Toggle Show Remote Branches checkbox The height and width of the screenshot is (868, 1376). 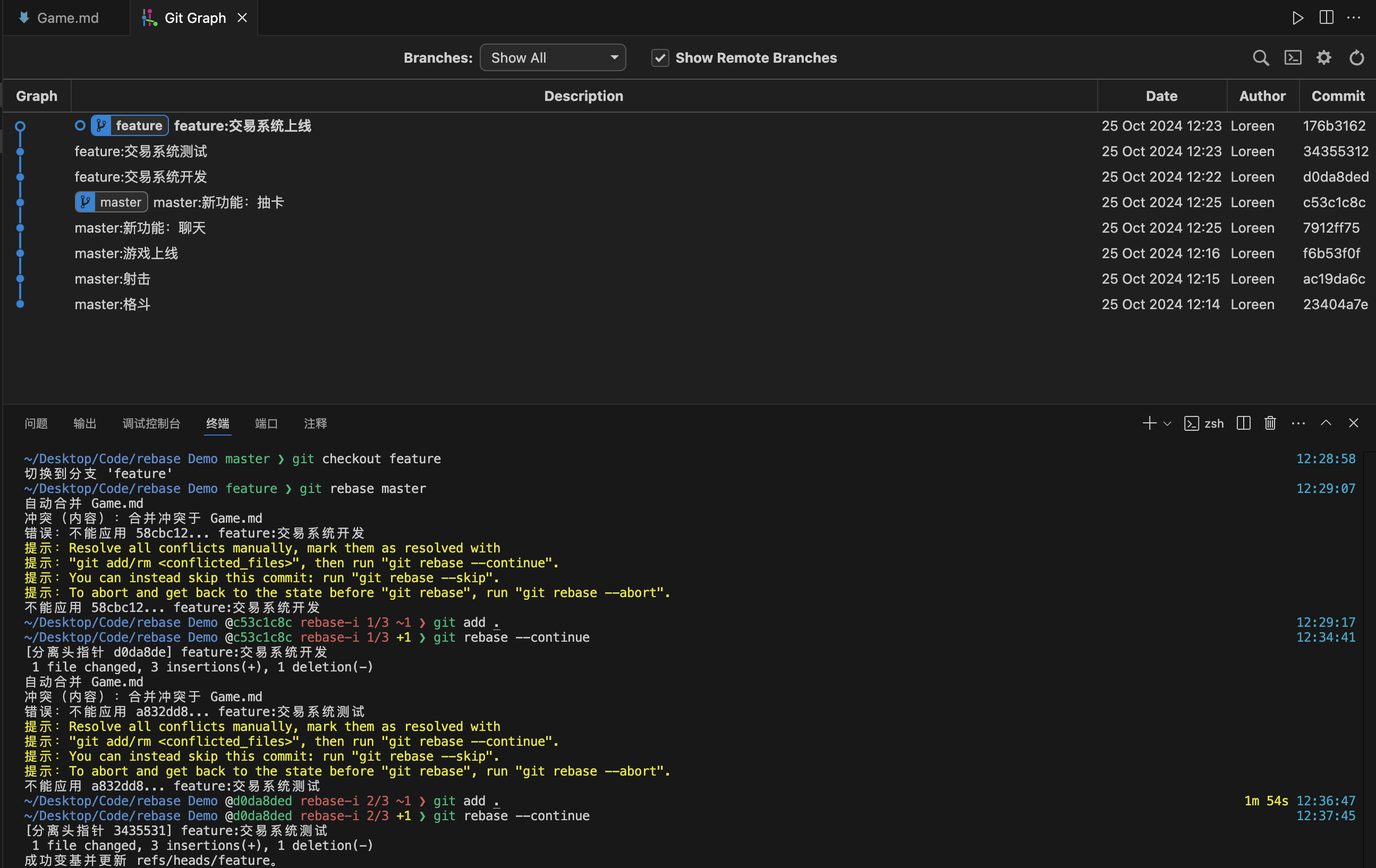660,58
